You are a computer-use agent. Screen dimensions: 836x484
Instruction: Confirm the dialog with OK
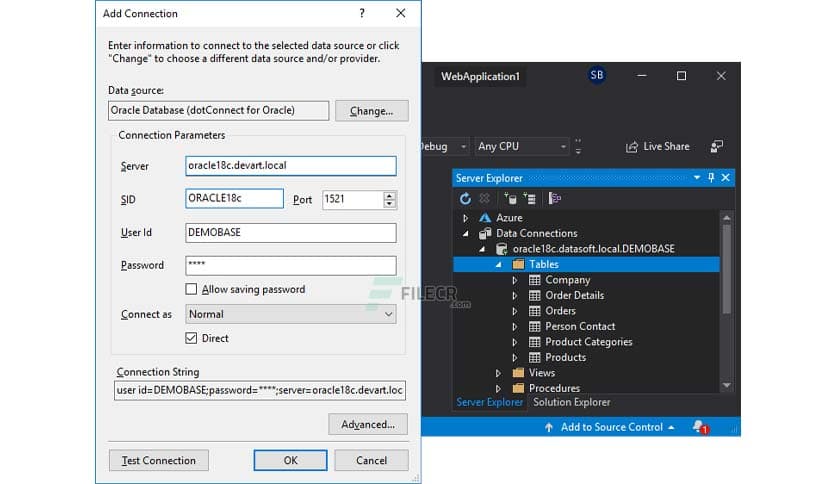[x=291, y=461]
